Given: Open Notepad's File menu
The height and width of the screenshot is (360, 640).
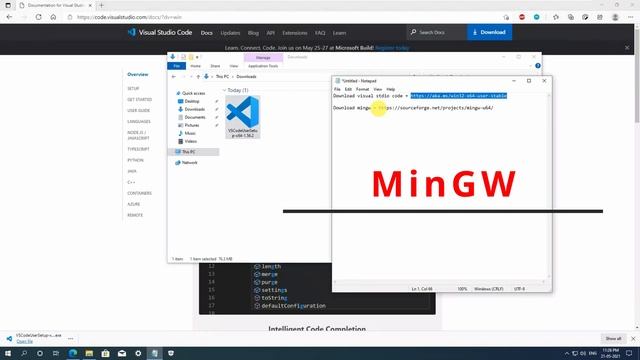Looking at the screenshot, I should coord(337,89).
